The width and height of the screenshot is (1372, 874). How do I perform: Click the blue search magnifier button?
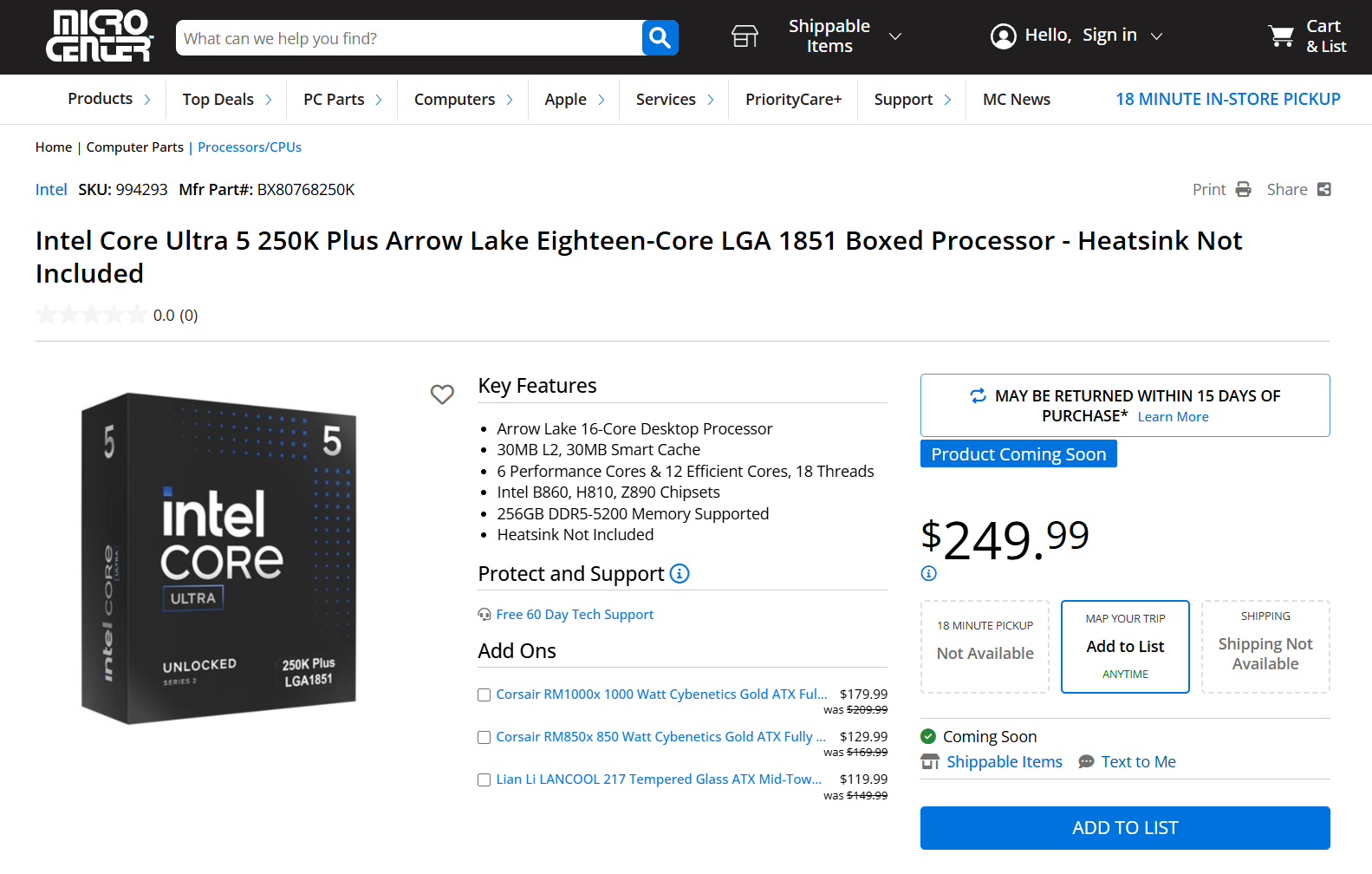point(660,37)
